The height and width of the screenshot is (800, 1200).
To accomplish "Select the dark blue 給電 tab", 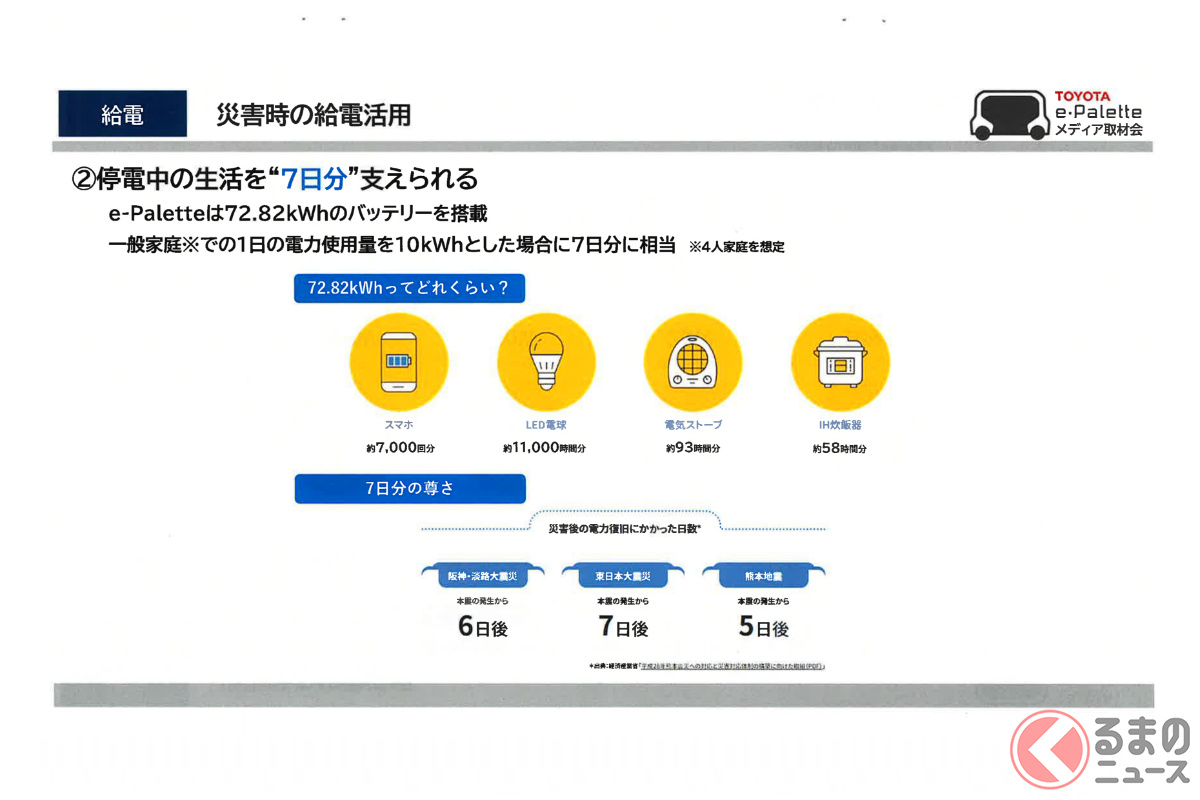I will click(122, 115).
